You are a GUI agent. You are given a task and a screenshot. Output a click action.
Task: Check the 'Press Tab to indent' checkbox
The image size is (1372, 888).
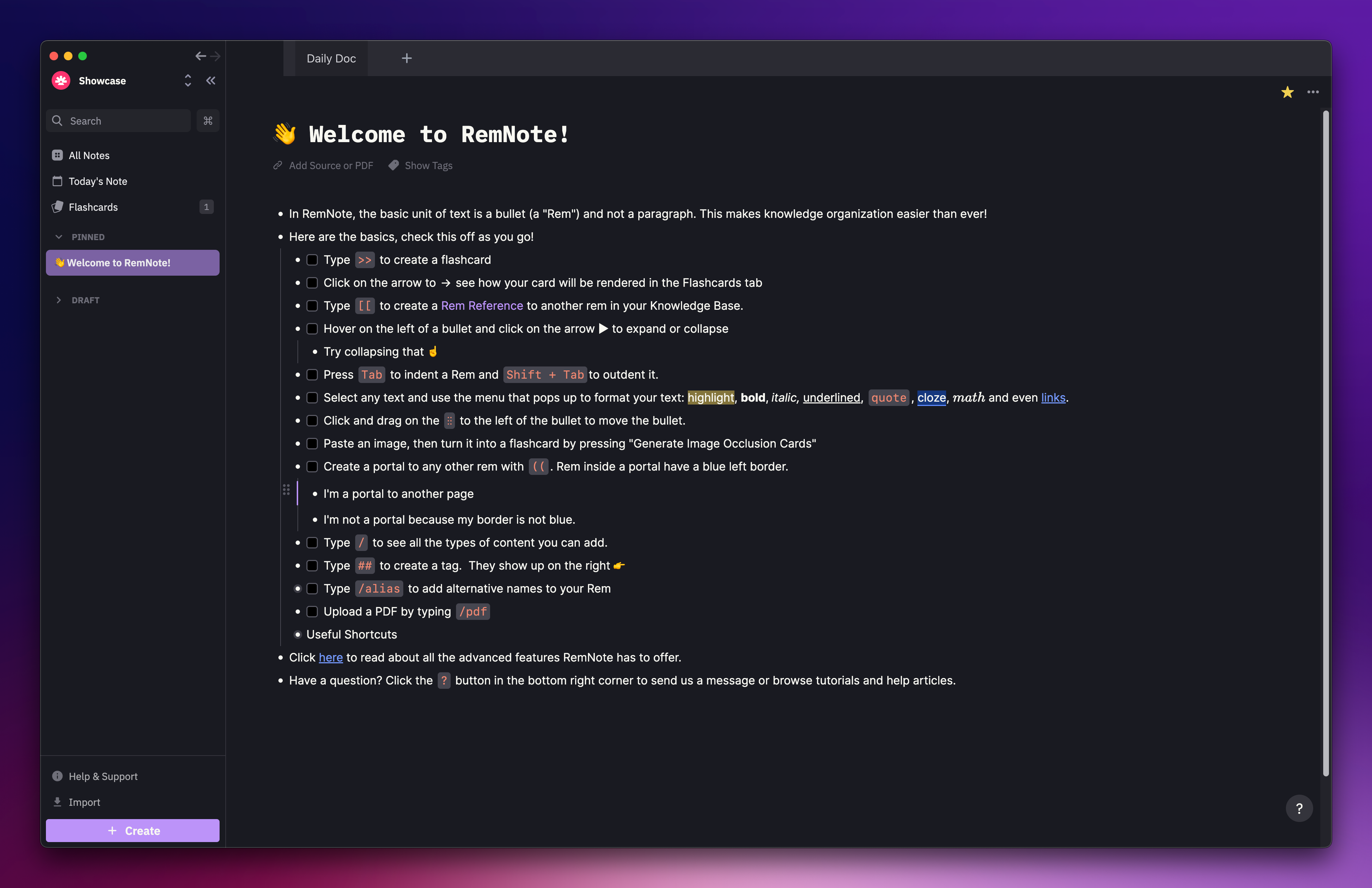pos(312,375)
